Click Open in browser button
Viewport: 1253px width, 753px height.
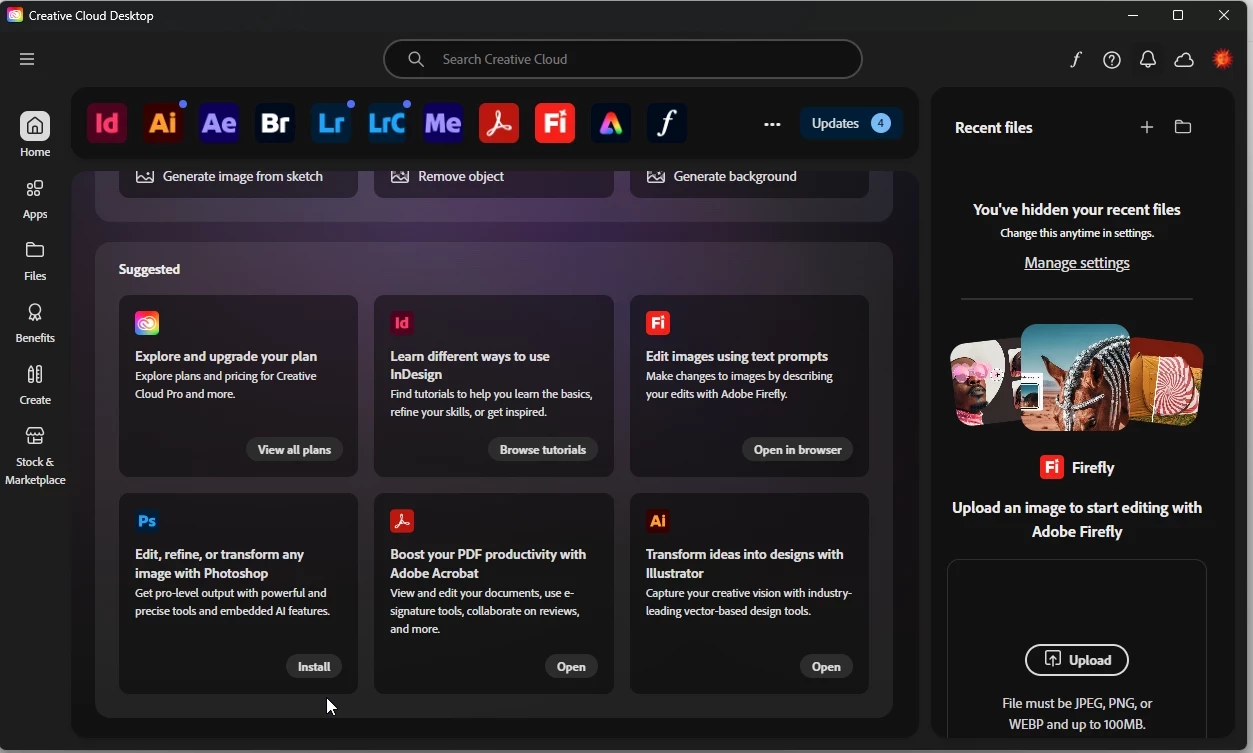coord(798,450)
